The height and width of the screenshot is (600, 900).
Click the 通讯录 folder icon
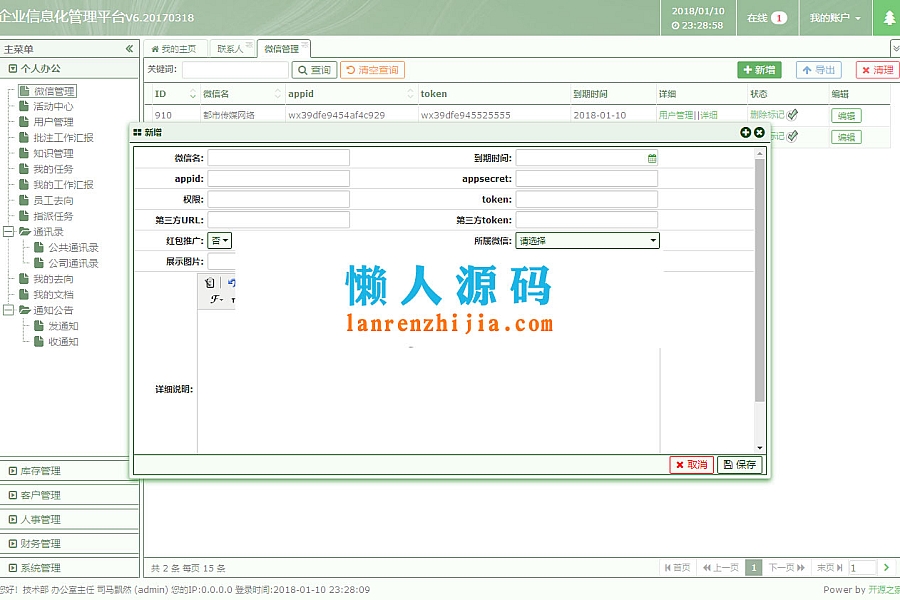point(25,231)
